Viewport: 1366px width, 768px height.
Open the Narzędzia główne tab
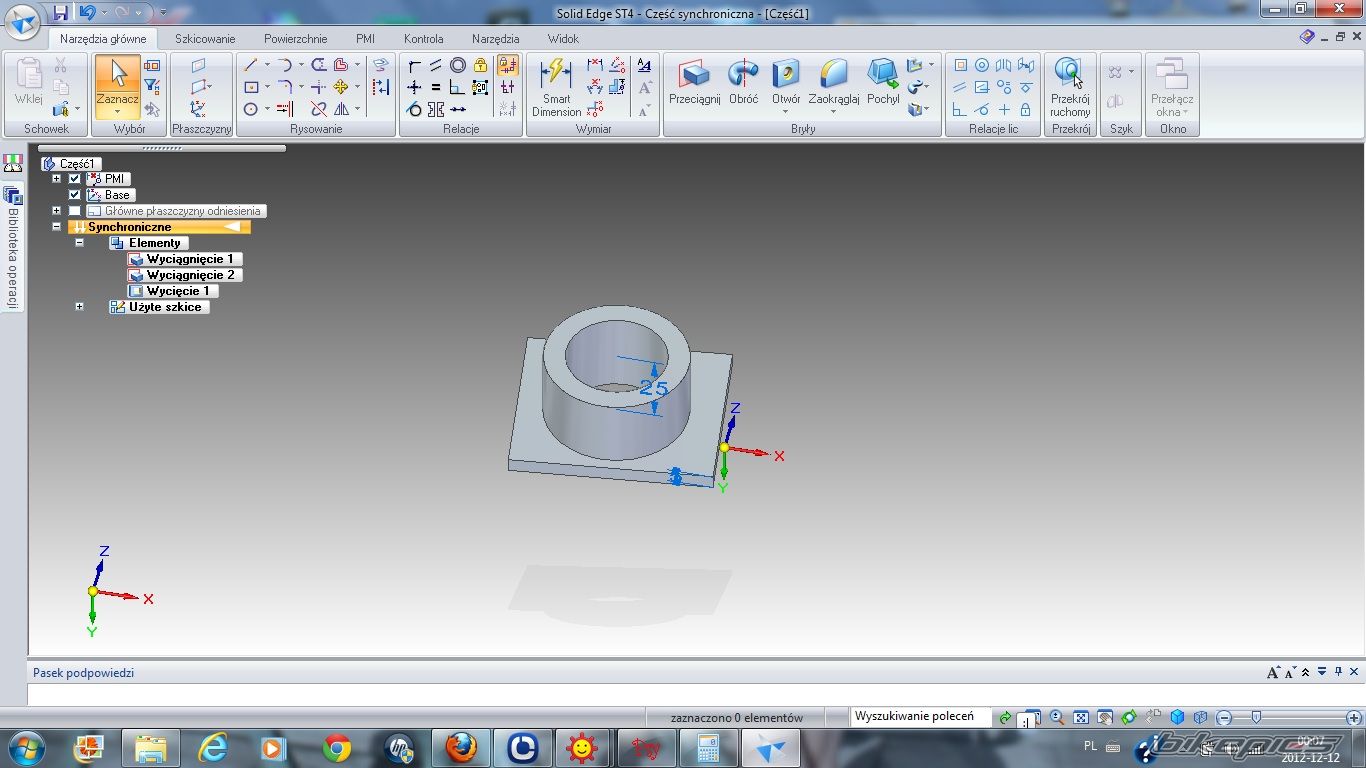point(103,39)
